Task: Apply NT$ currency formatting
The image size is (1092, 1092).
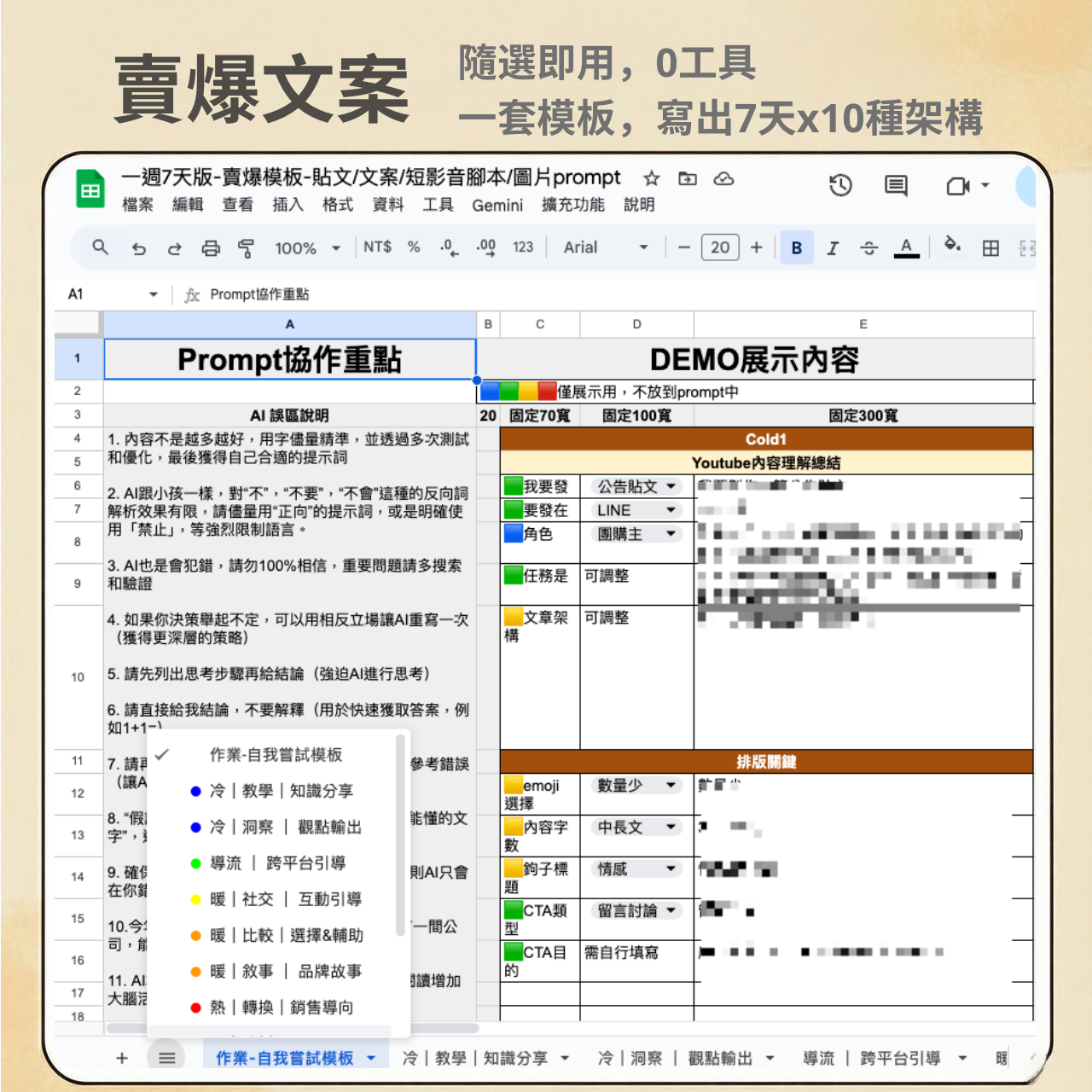Action: click(378, 247)
